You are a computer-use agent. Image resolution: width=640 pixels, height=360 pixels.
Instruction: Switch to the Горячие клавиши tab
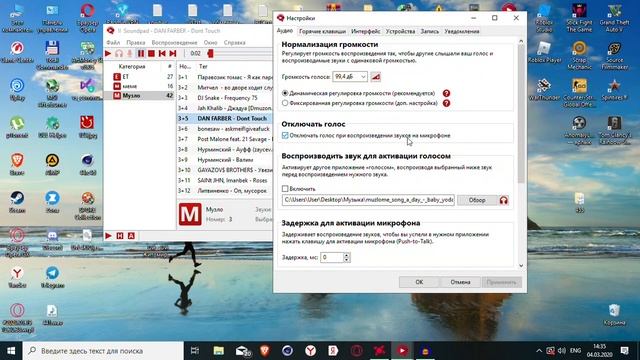click(322, 31)
